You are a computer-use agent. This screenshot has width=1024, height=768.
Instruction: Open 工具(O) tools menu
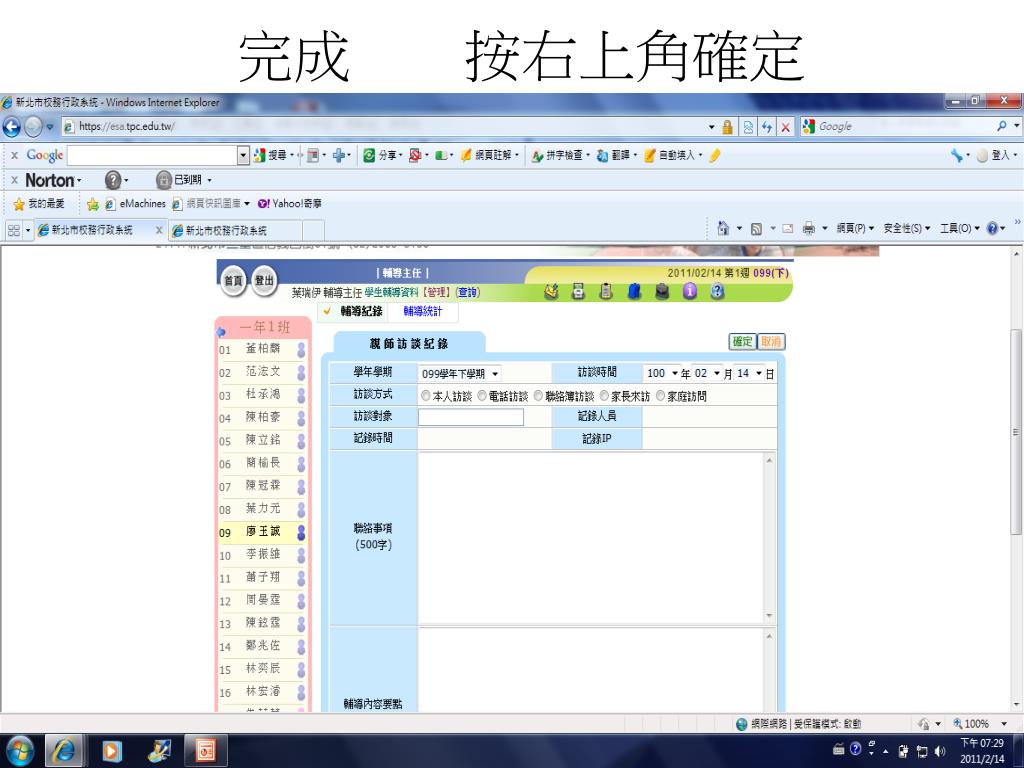tap(959, 228)
